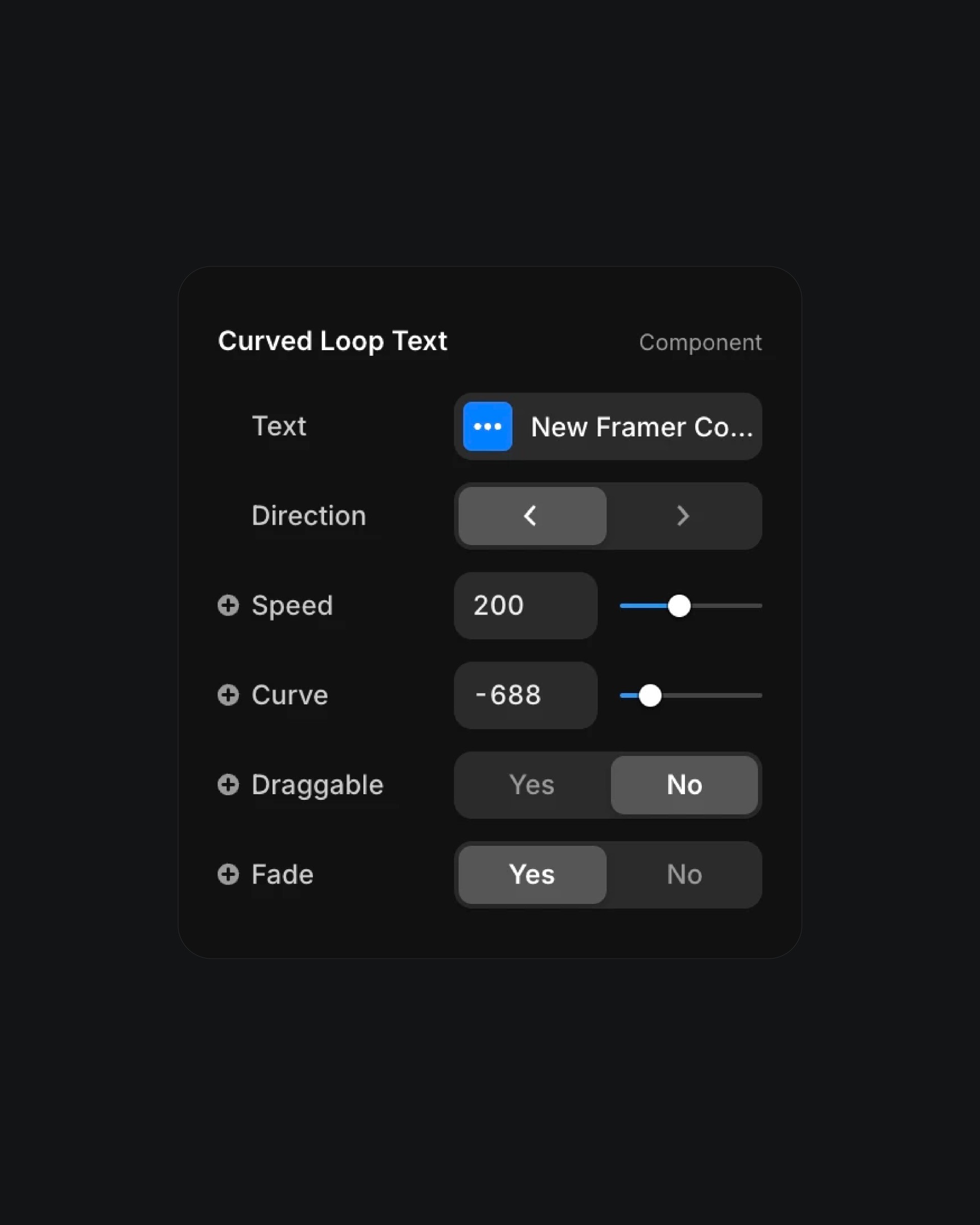Viewport: 980px width, 1225px height.
Task: Click the plus icon next to Curve
Action: tap(228, 695)
